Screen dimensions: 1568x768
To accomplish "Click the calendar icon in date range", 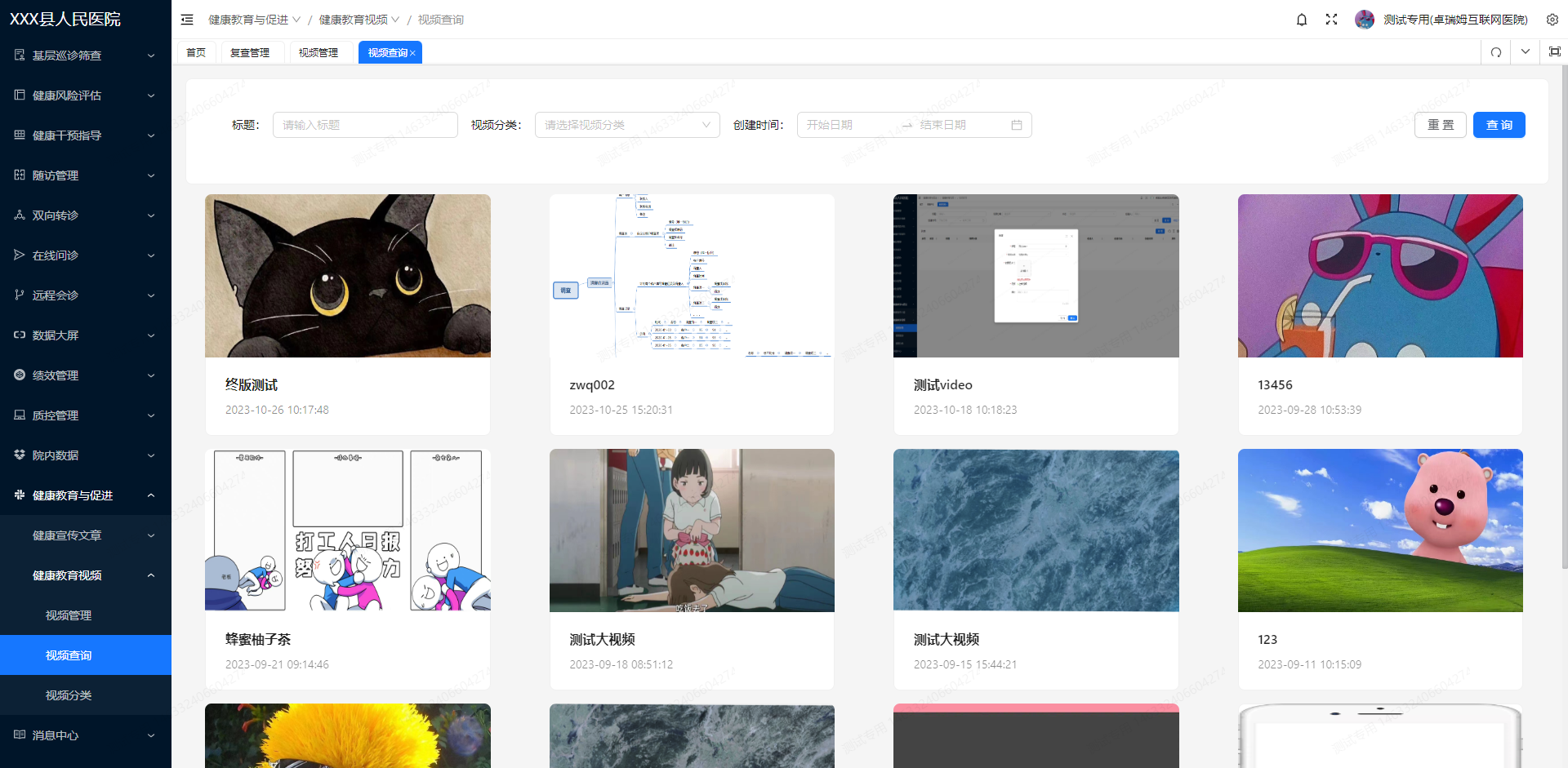I will [x=1017, y=125].
